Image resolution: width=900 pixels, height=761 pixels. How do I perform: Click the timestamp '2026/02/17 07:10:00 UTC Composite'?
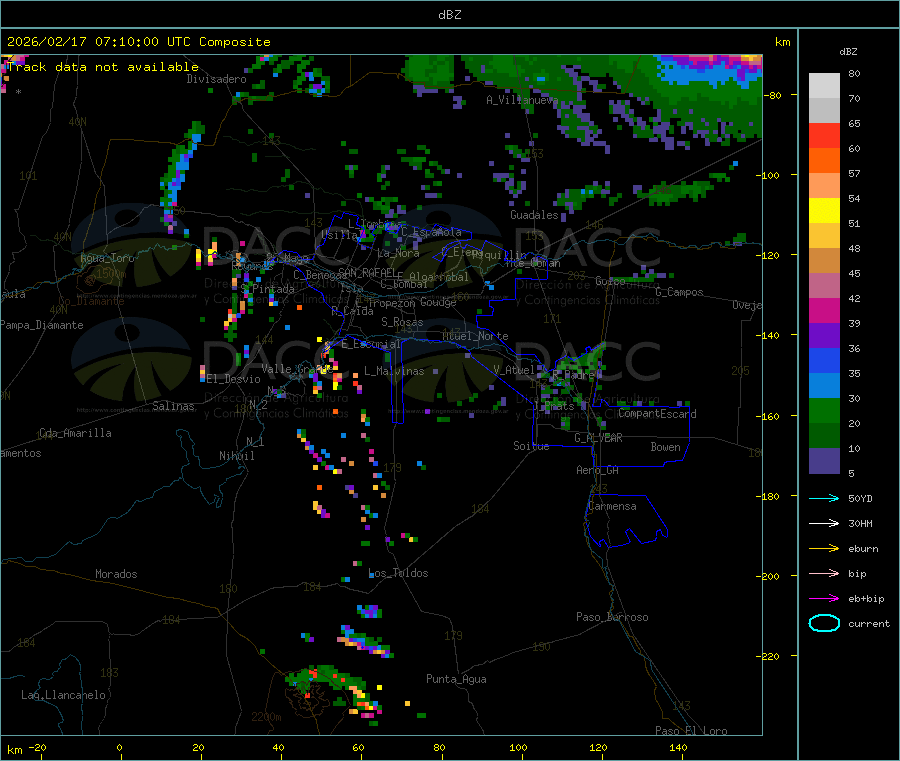click(138, 42)
